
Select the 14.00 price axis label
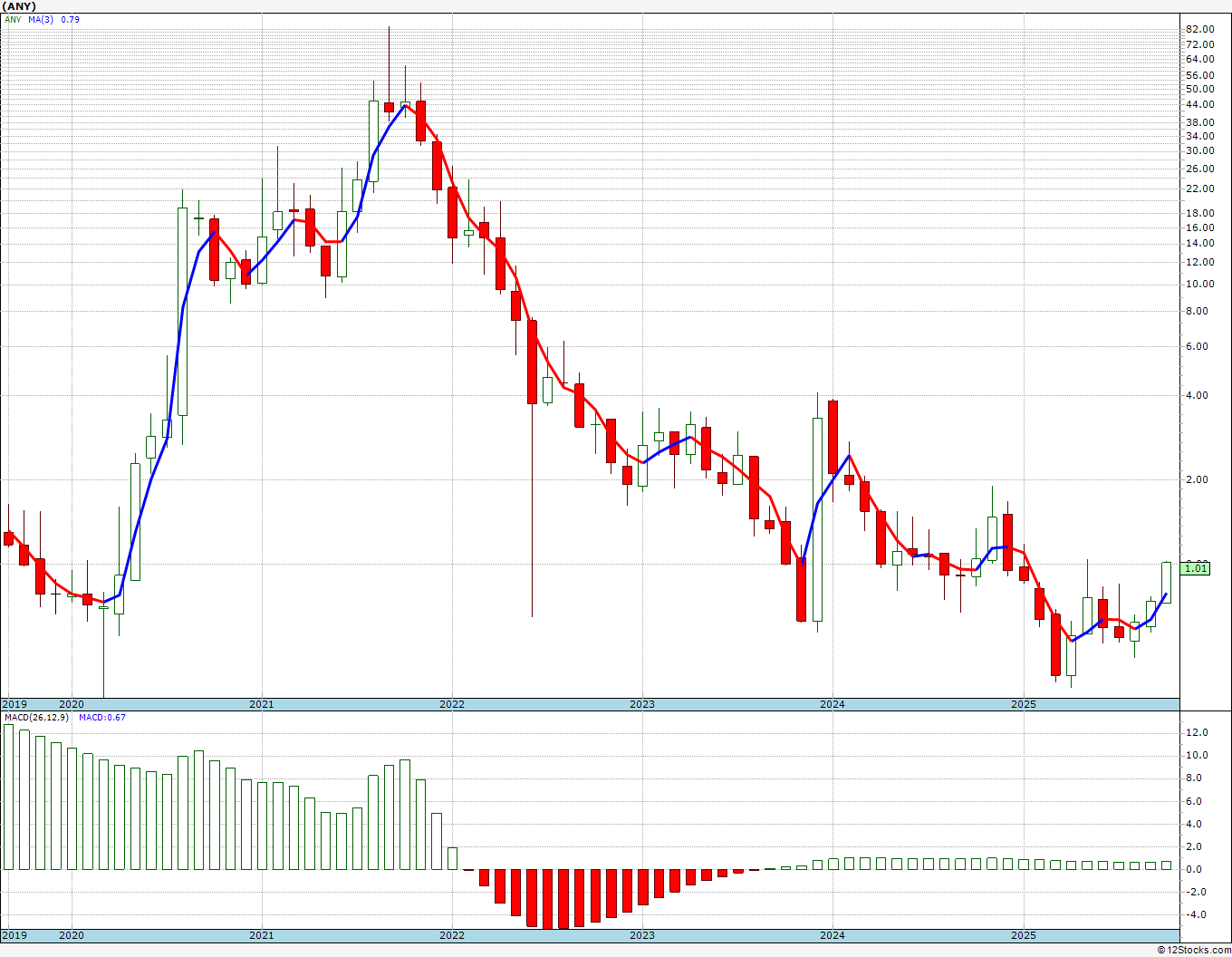(1199, 244)
